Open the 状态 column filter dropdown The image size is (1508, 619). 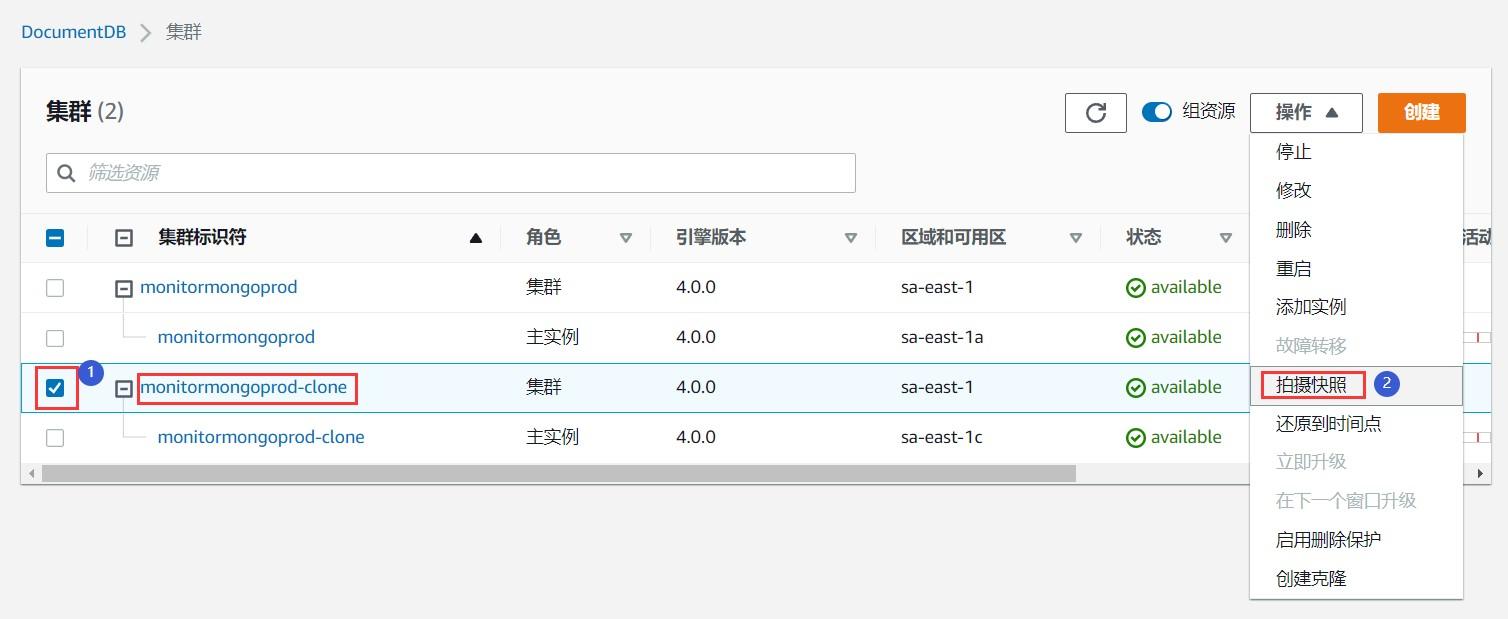coord(1227,237)
